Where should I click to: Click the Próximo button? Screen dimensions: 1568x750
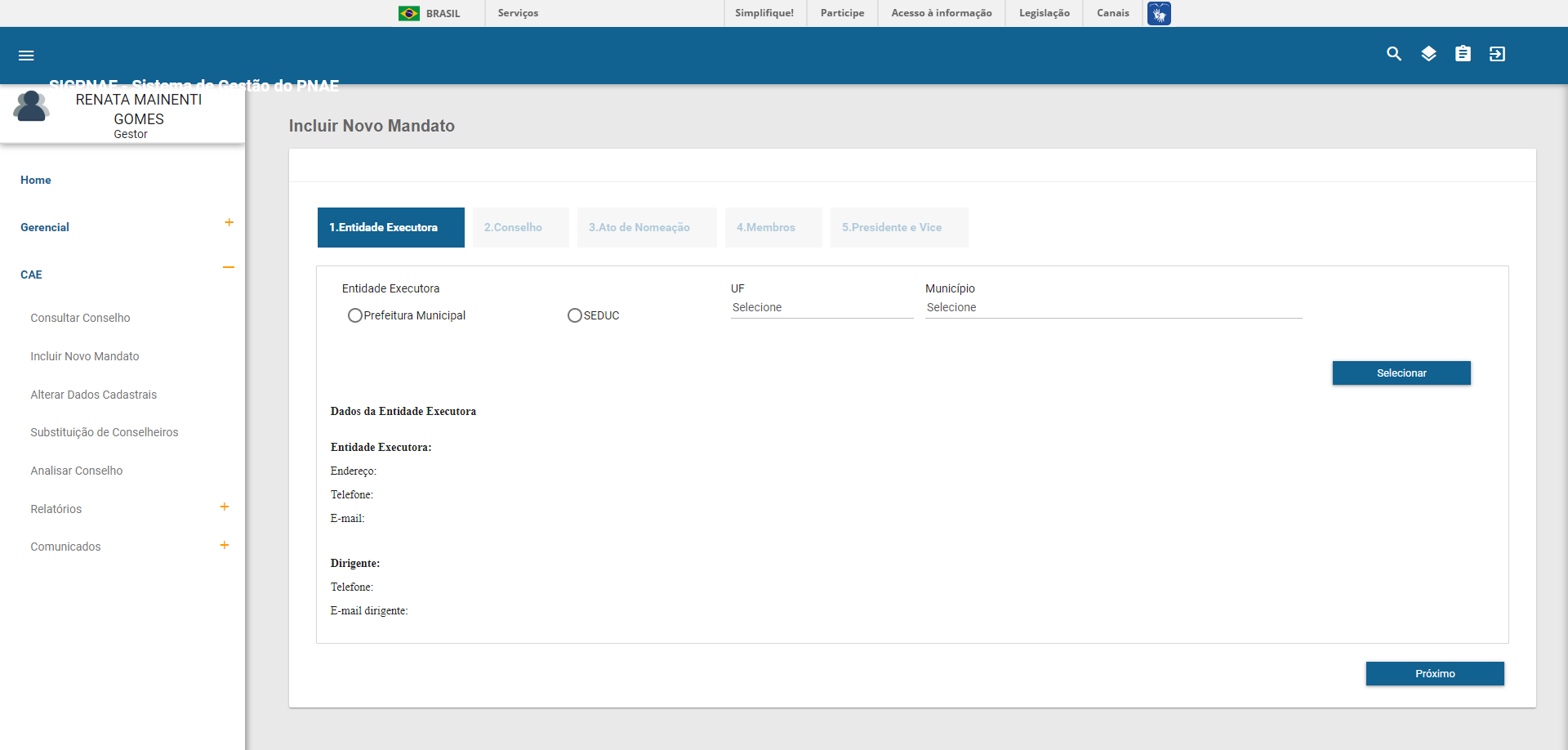(1435, 674)
